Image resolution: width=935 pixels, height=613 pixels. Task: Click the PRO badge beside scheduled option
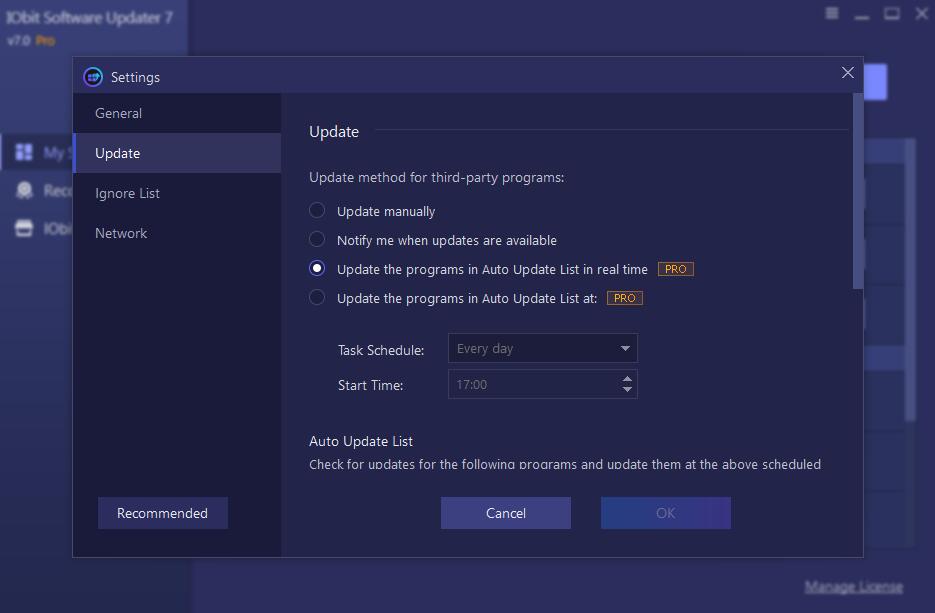coord(624,298)
